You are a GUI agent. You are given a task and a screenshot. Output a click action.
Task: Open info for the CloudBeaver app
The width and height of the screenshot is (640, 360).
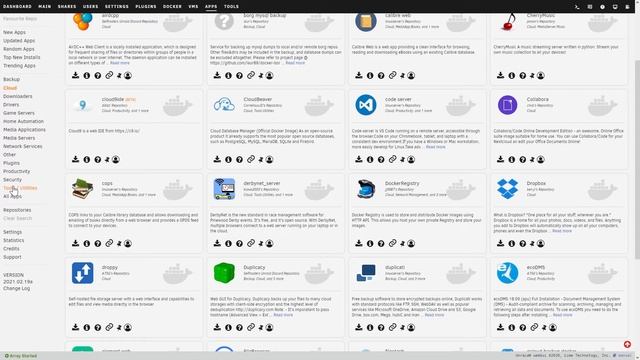click(228, 159)
